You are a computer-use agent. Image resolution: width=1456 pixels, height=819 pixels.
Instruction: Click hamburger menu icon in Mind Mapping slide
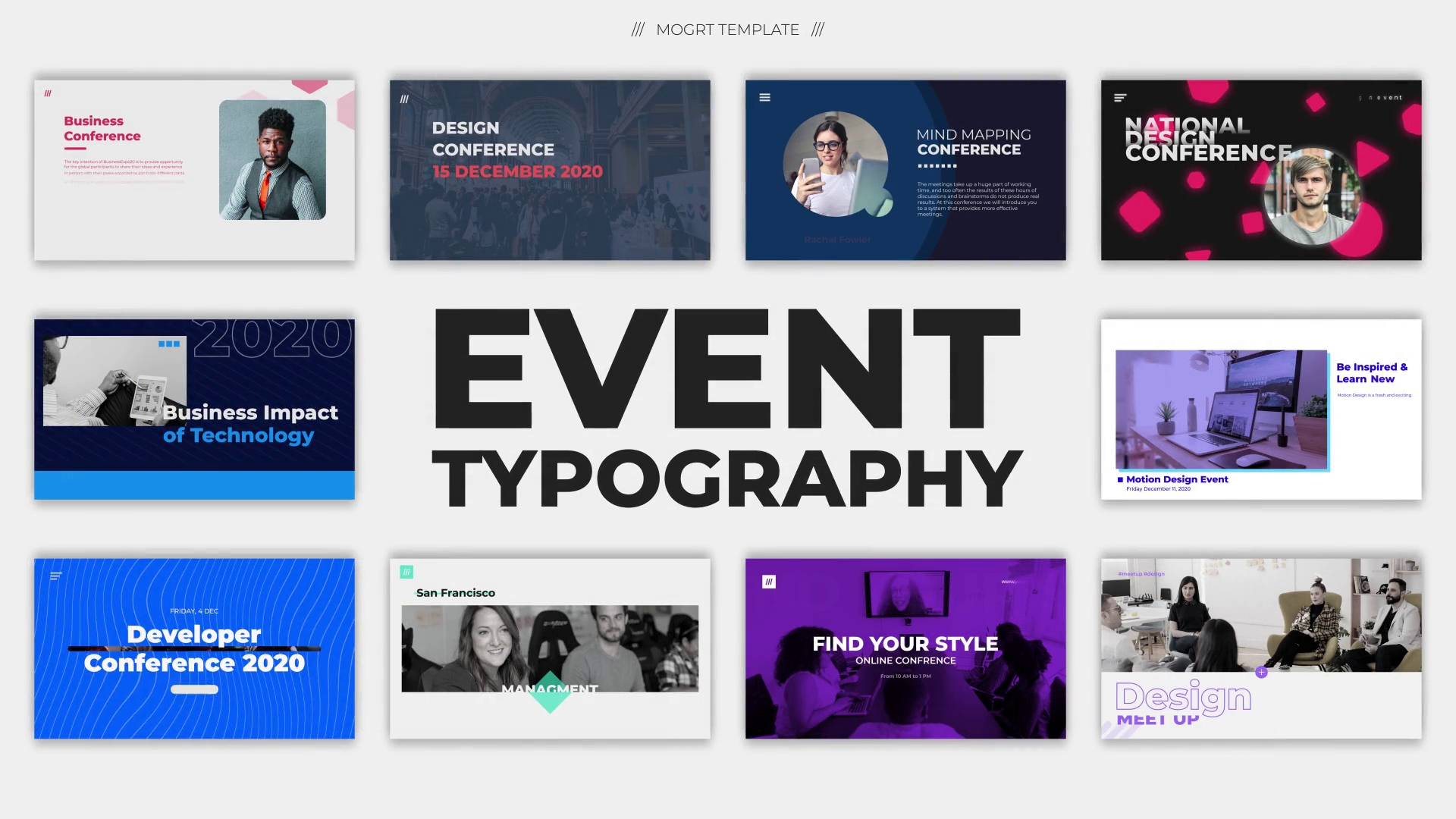coord(764,97)
